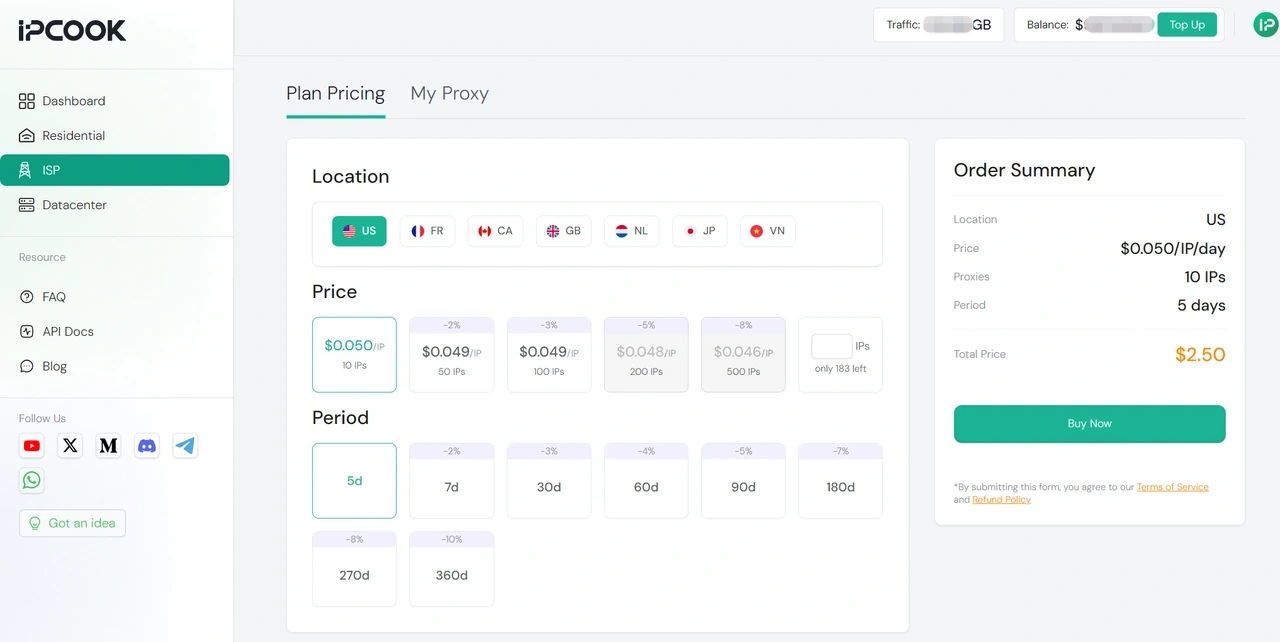Open the Datacenter section
This screenshot has width=1280, height=642.
74,205
